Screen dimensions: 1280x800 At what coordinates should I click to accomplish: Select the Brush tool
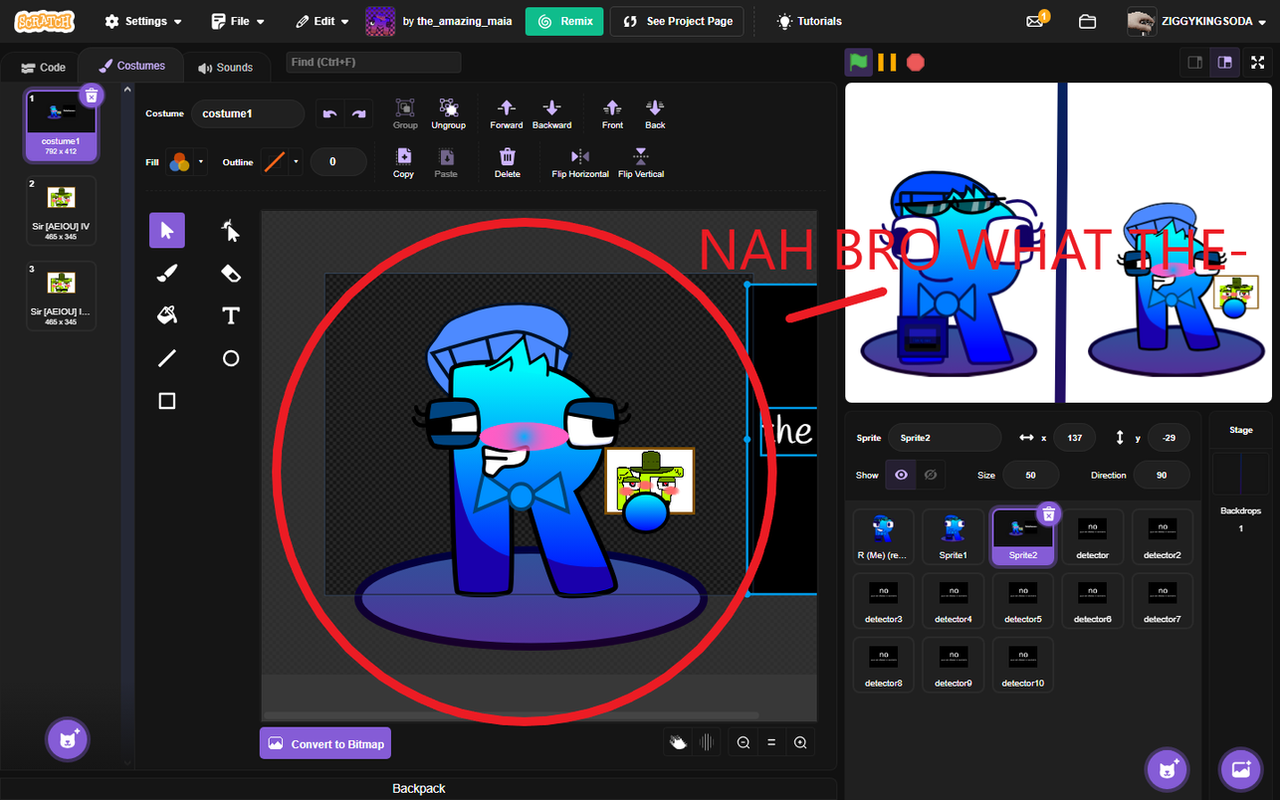coord(167,273)
